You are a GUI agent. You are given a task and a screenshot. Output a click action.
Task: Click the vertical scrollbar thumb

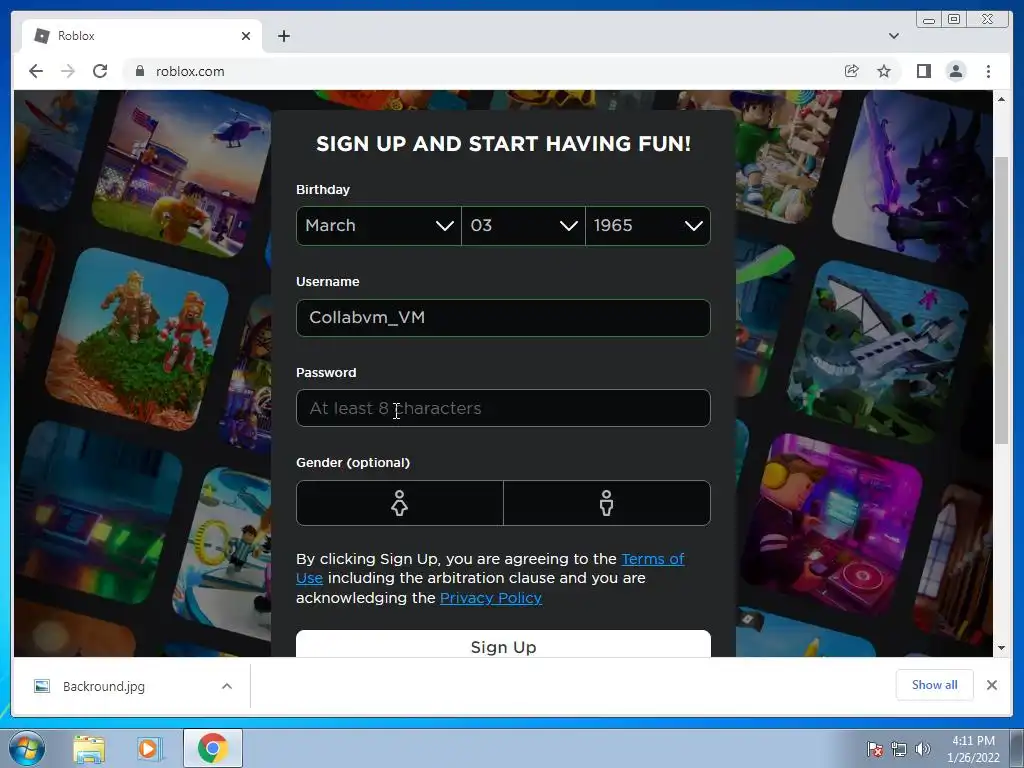pos(1001,300)
